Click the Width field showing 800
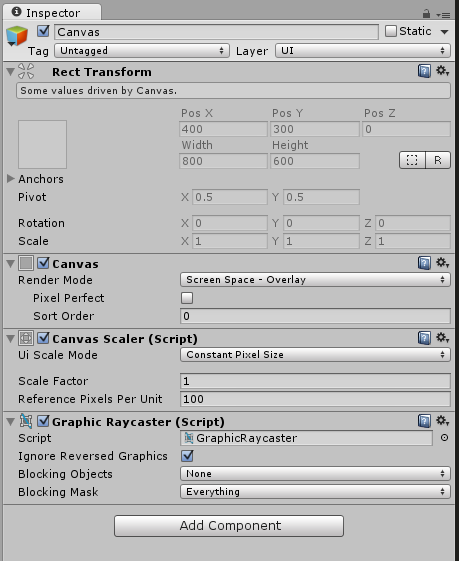Viewport: 459px width, 561px height. [223, 161]
